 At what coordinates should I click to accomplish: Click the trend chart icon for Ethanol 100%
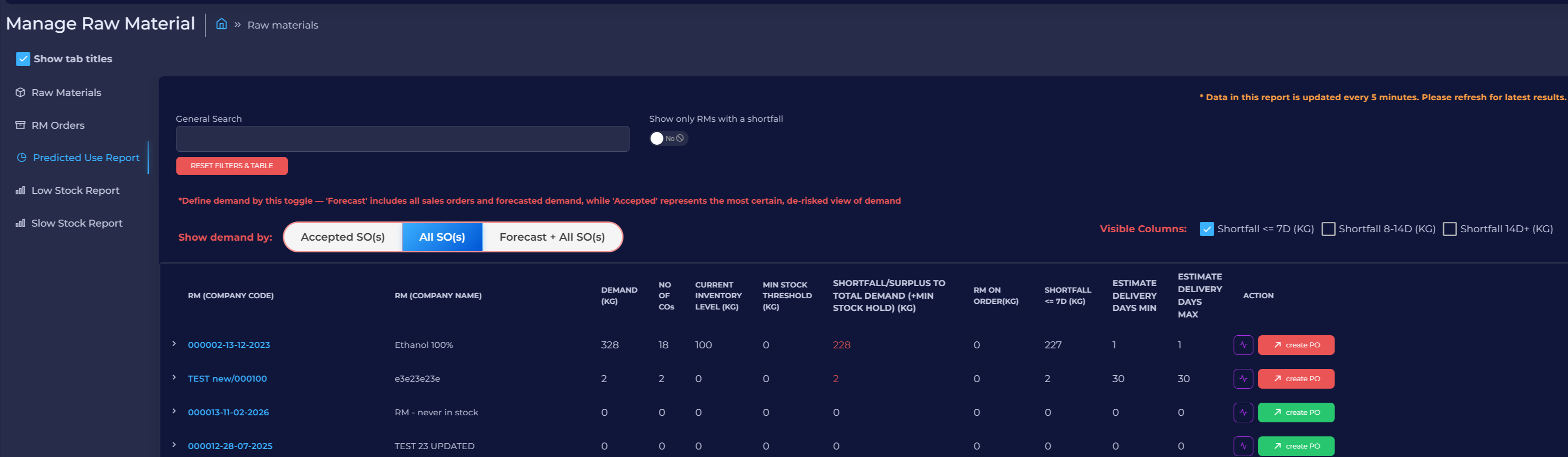pyautogui.click(x=1243, y=345)
